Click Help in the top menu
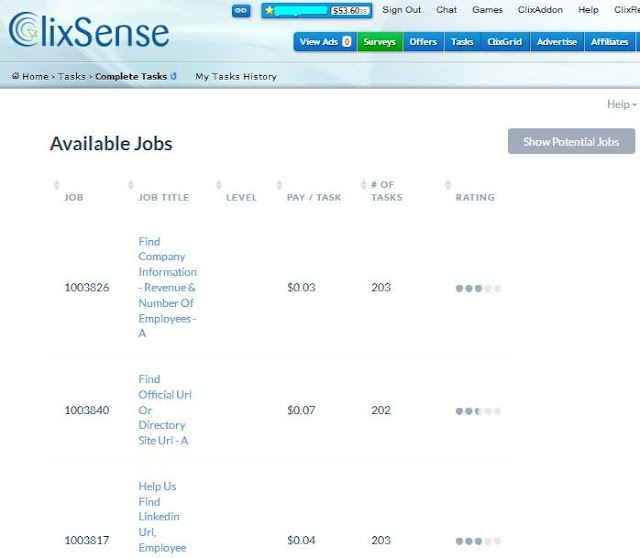 pos(588,10)
